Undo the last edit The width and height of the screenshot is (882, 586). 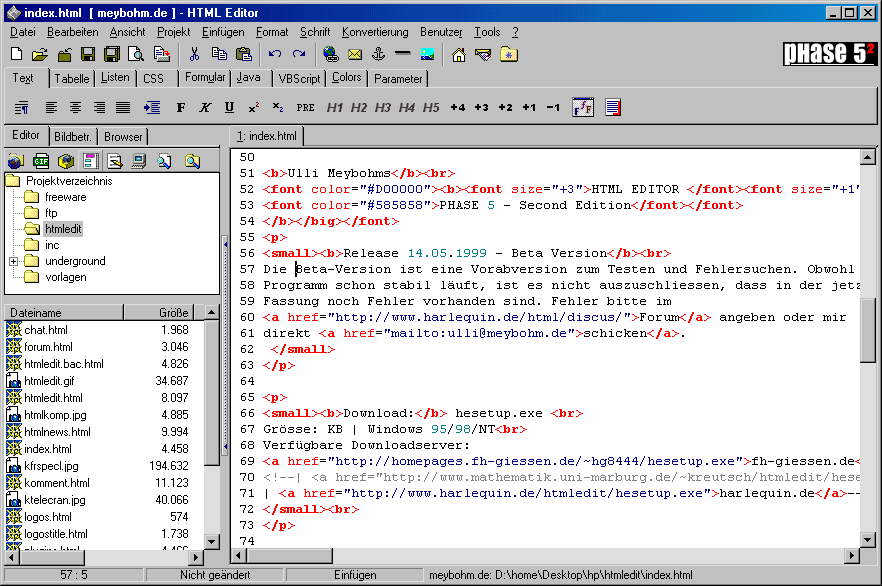pyautogui.click(x=275, y=54)
